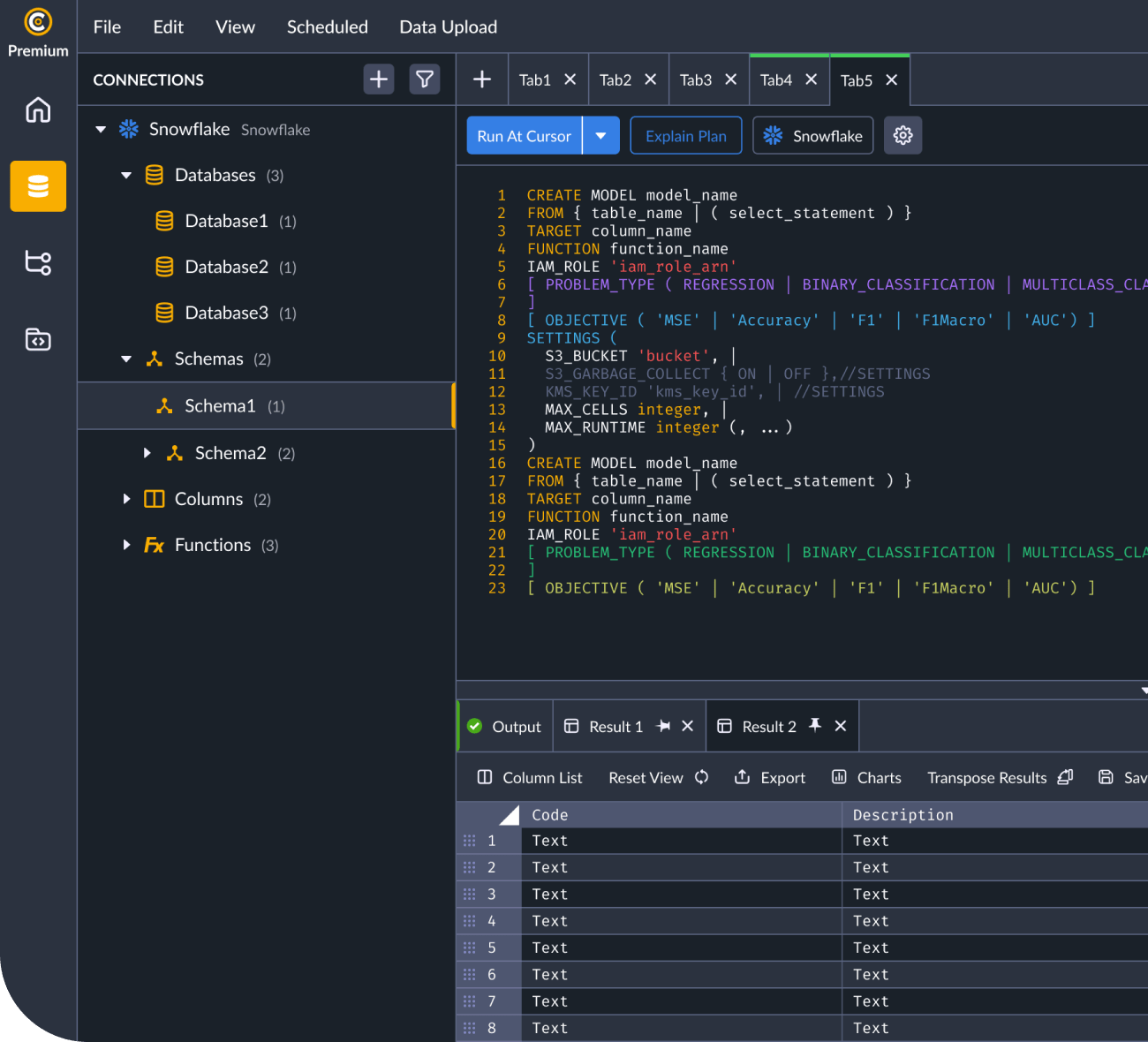Open the schema diagram sidebar icon

(x=38, y=262)
